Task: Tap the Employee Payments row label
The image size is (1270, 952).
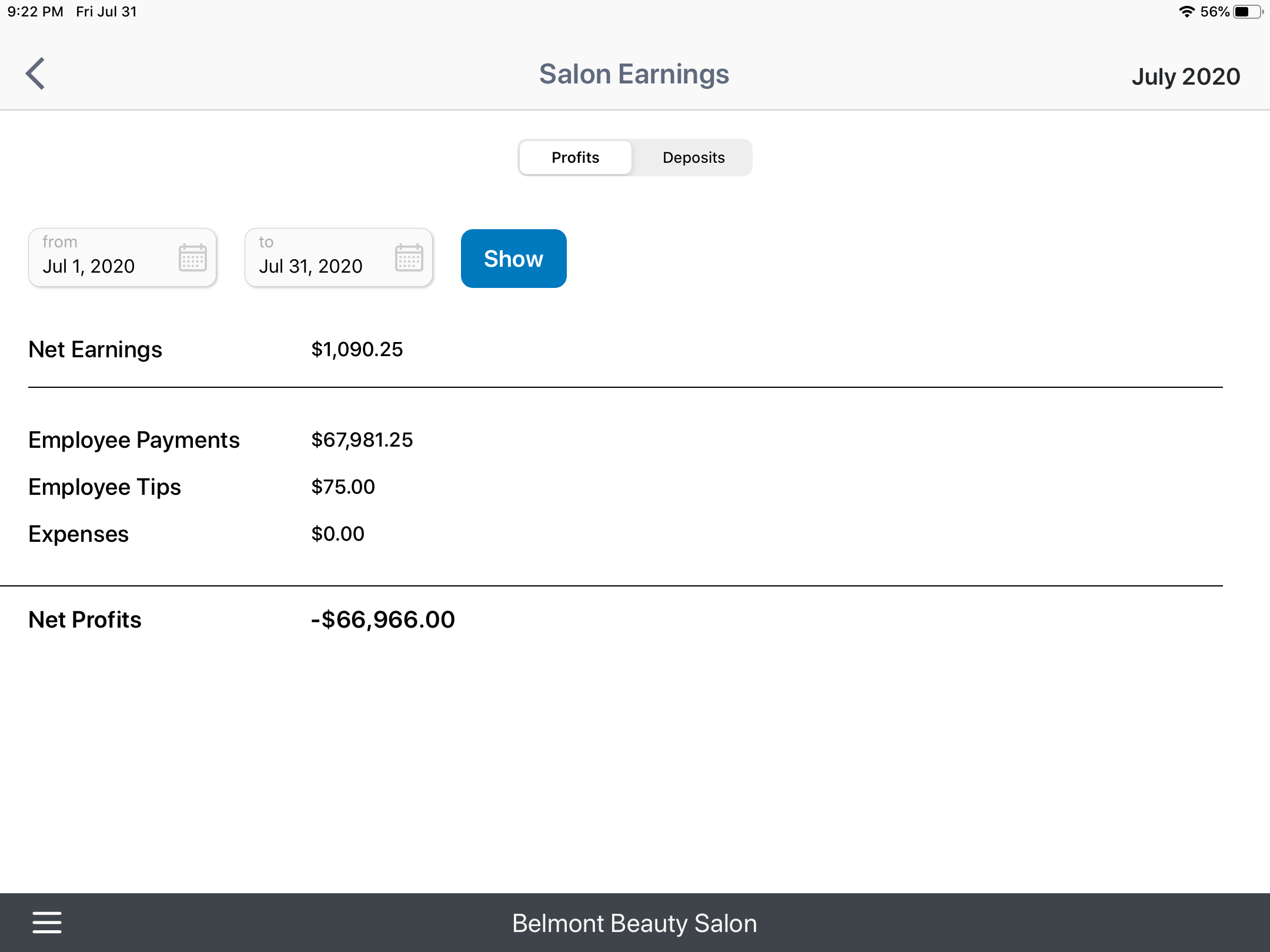Action: coord(134,440)
